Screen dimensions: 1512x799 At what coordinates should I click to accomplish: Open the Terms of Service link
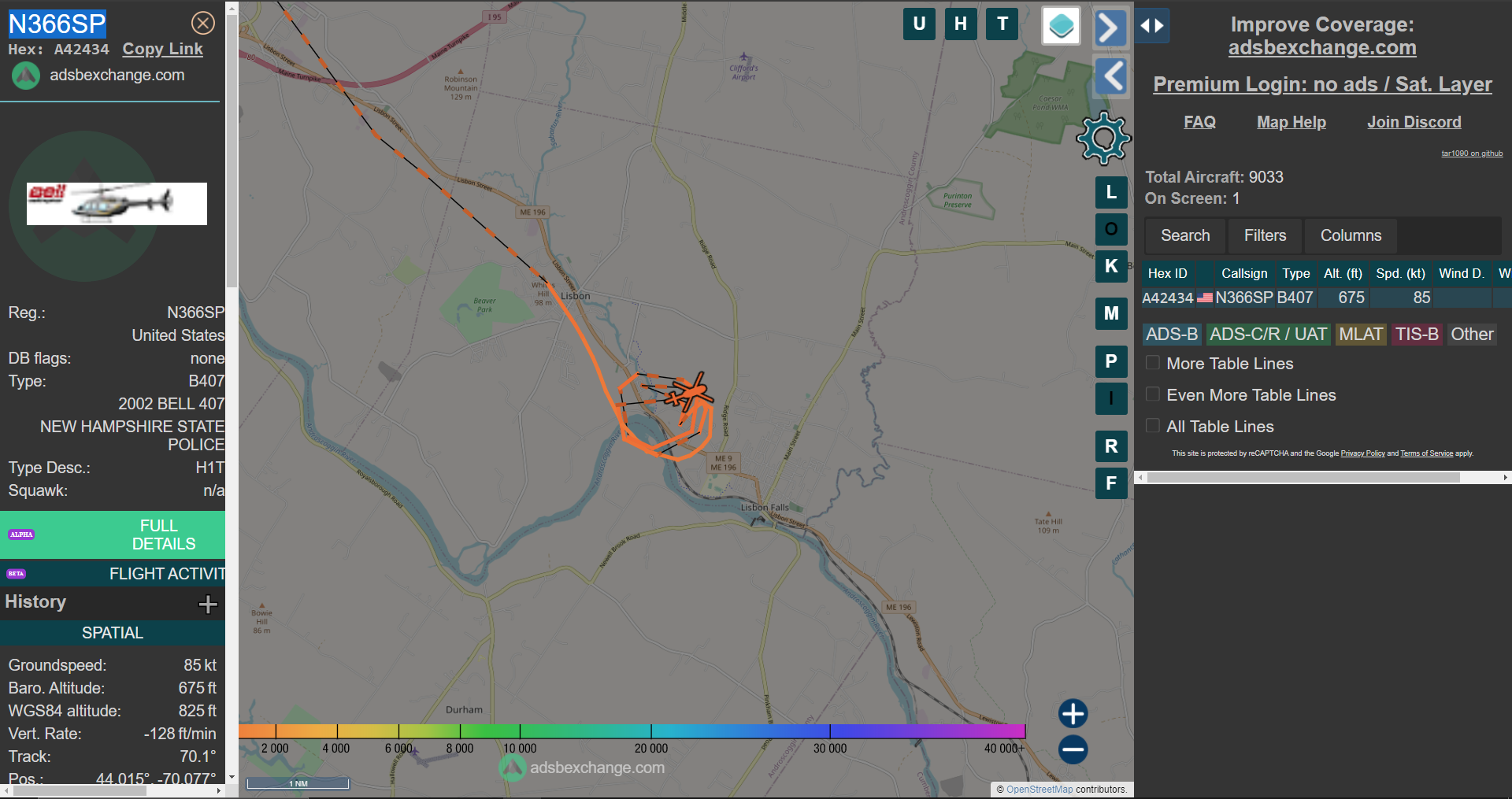point(1426,453)
